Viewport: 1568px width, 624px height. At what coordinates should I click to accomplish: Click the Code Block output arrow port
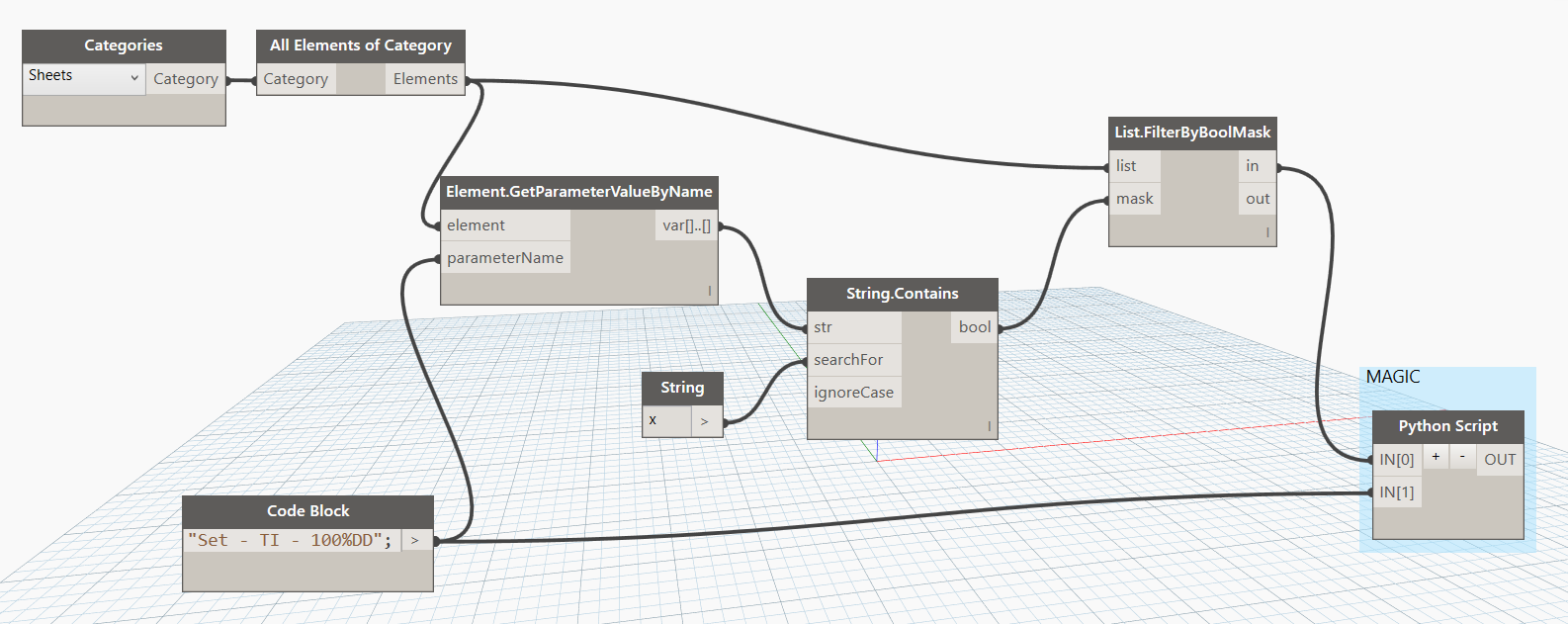click(x=415, y=540)
